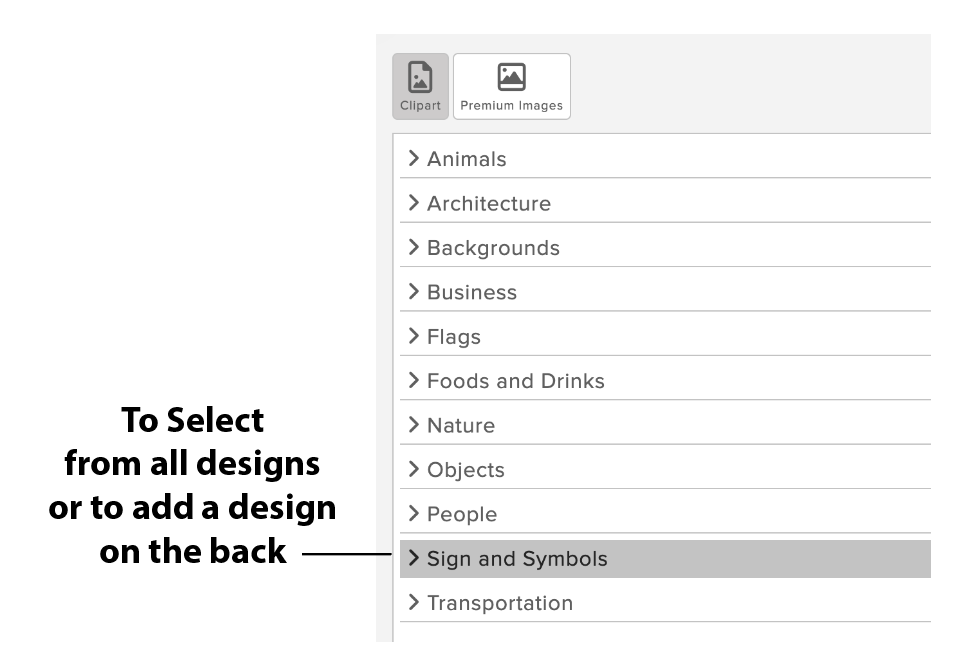Screen dimensions: 968x658
Task: Expand the Animals category chevron
Action: (413, 159)
